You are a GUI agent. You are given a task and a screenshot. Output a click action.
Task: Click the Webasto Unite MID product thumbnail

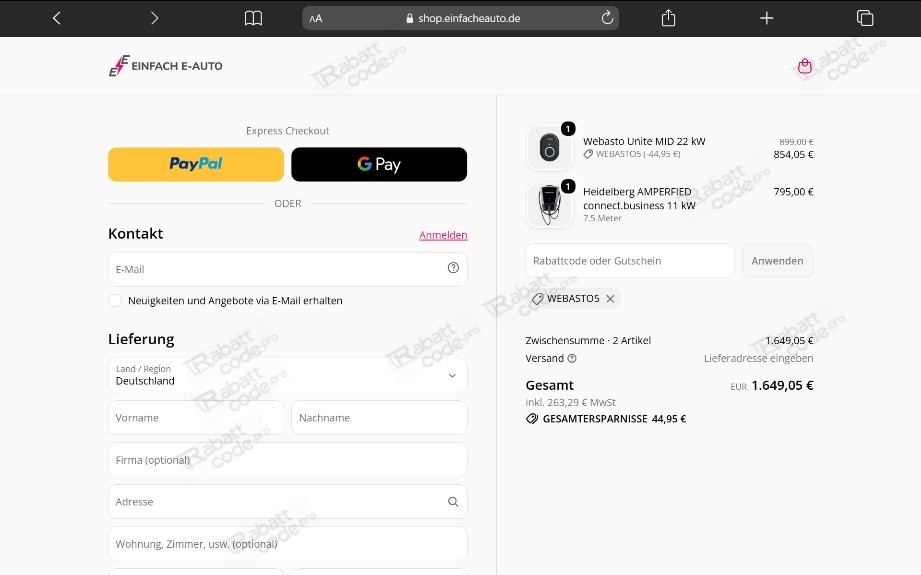(549, 147)
